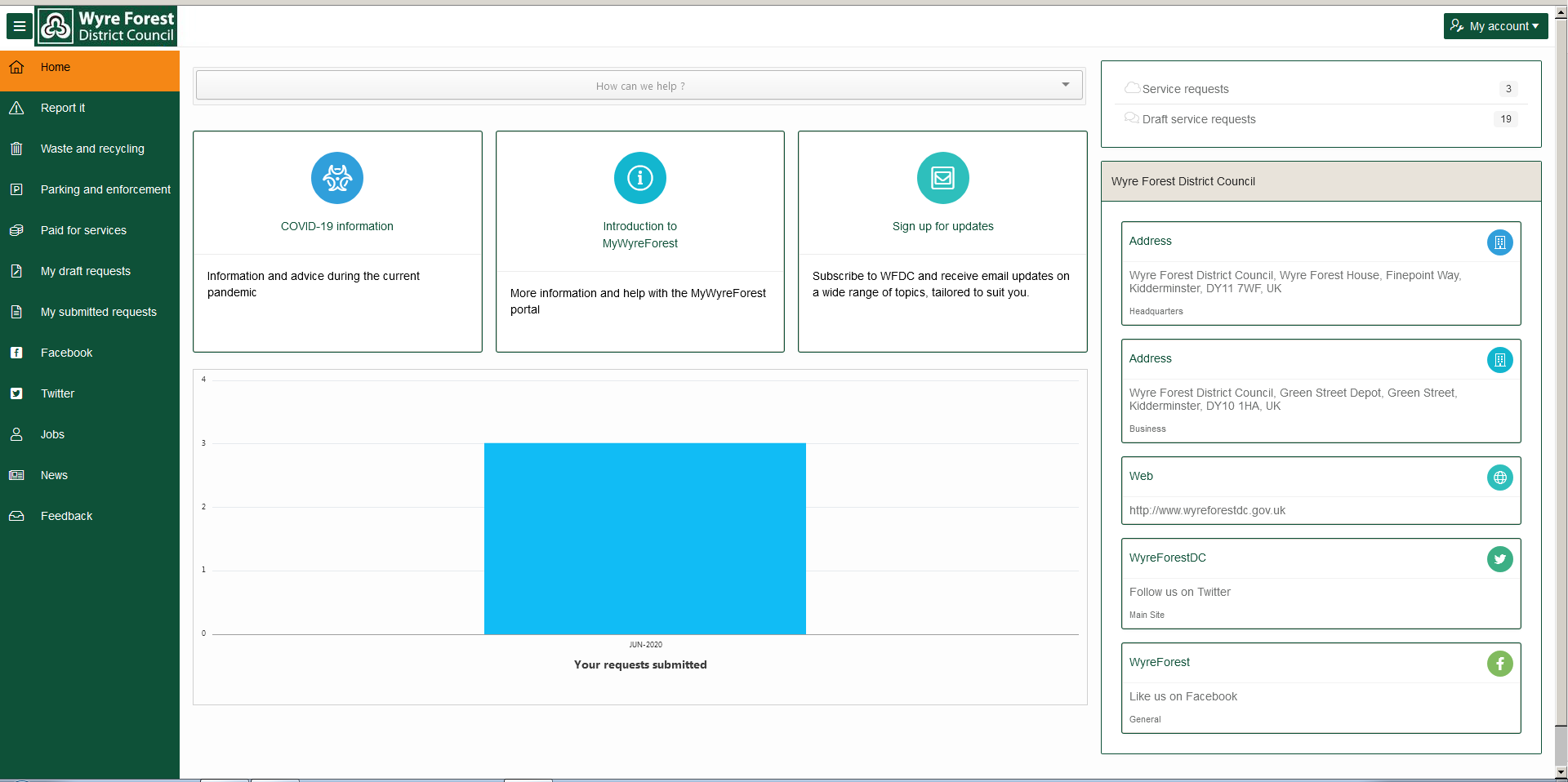Click the Subscribe to WFDC description text
Screen dimensions: 1568x782
[941, 284]
